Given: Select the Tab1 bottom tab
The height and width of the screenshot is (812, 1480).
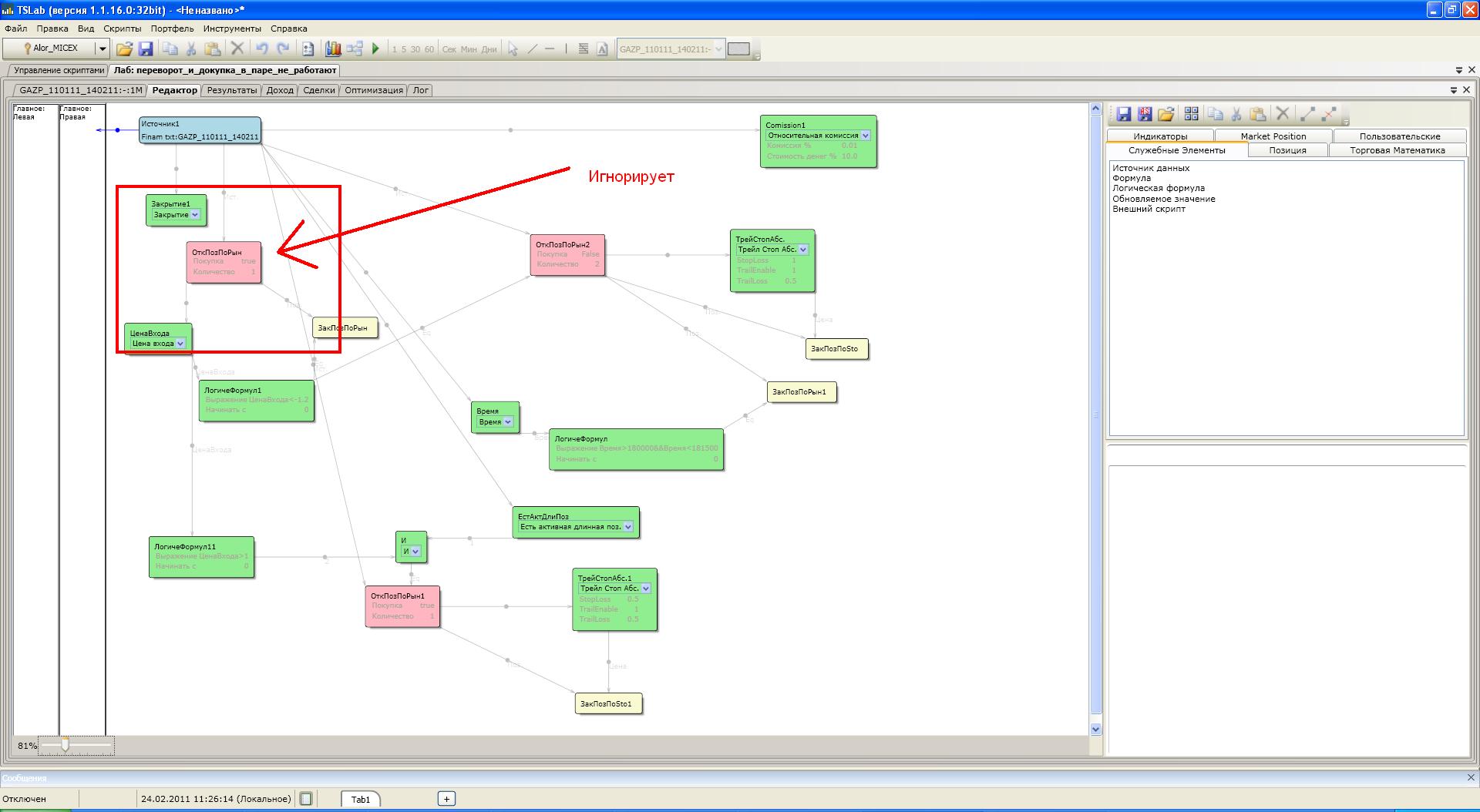Looking at the screenshot, I should 361,799.
